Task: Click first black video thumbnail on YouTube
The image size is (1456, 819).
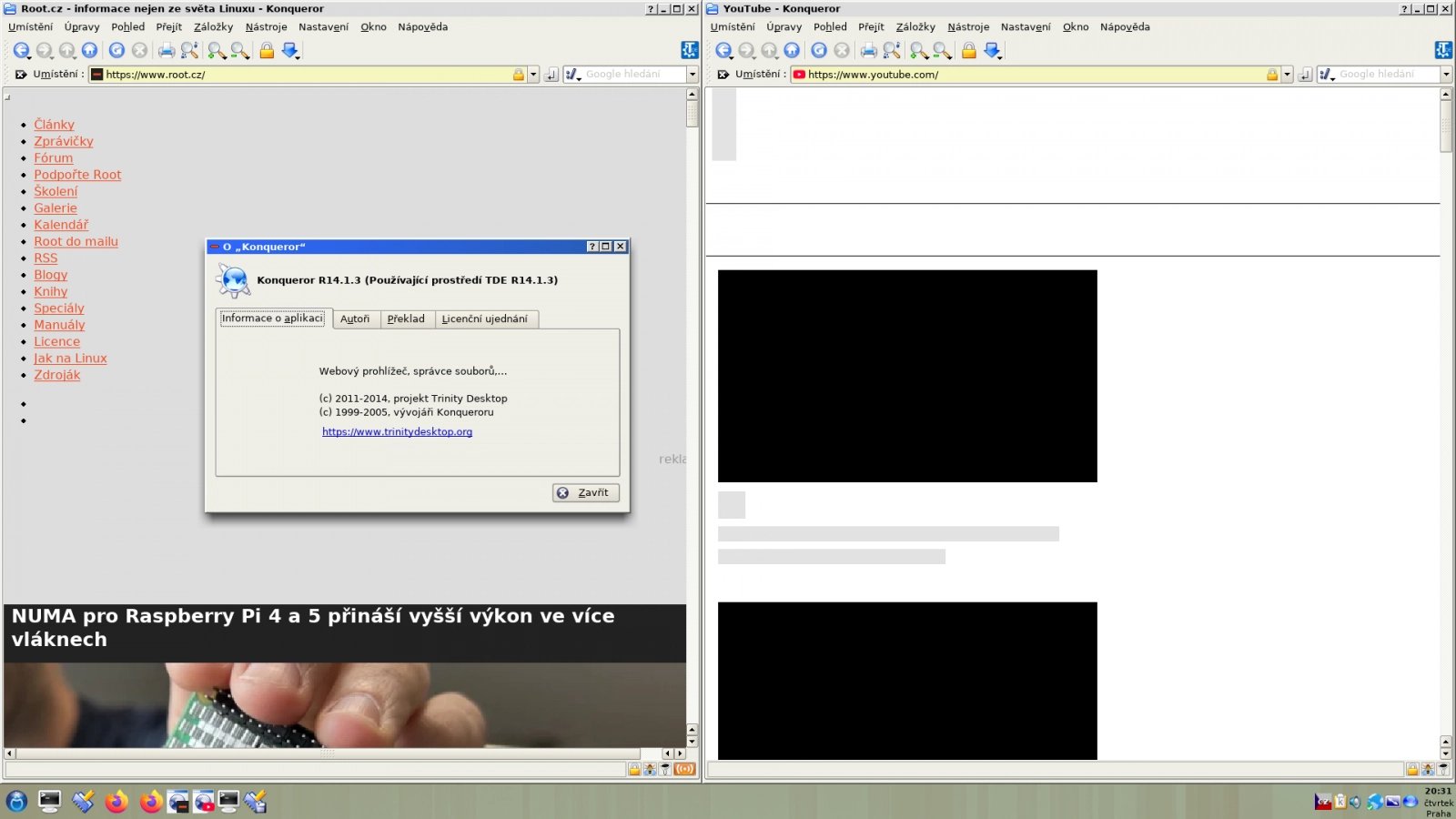Action: pyautogui.click(x=907, y=376)
